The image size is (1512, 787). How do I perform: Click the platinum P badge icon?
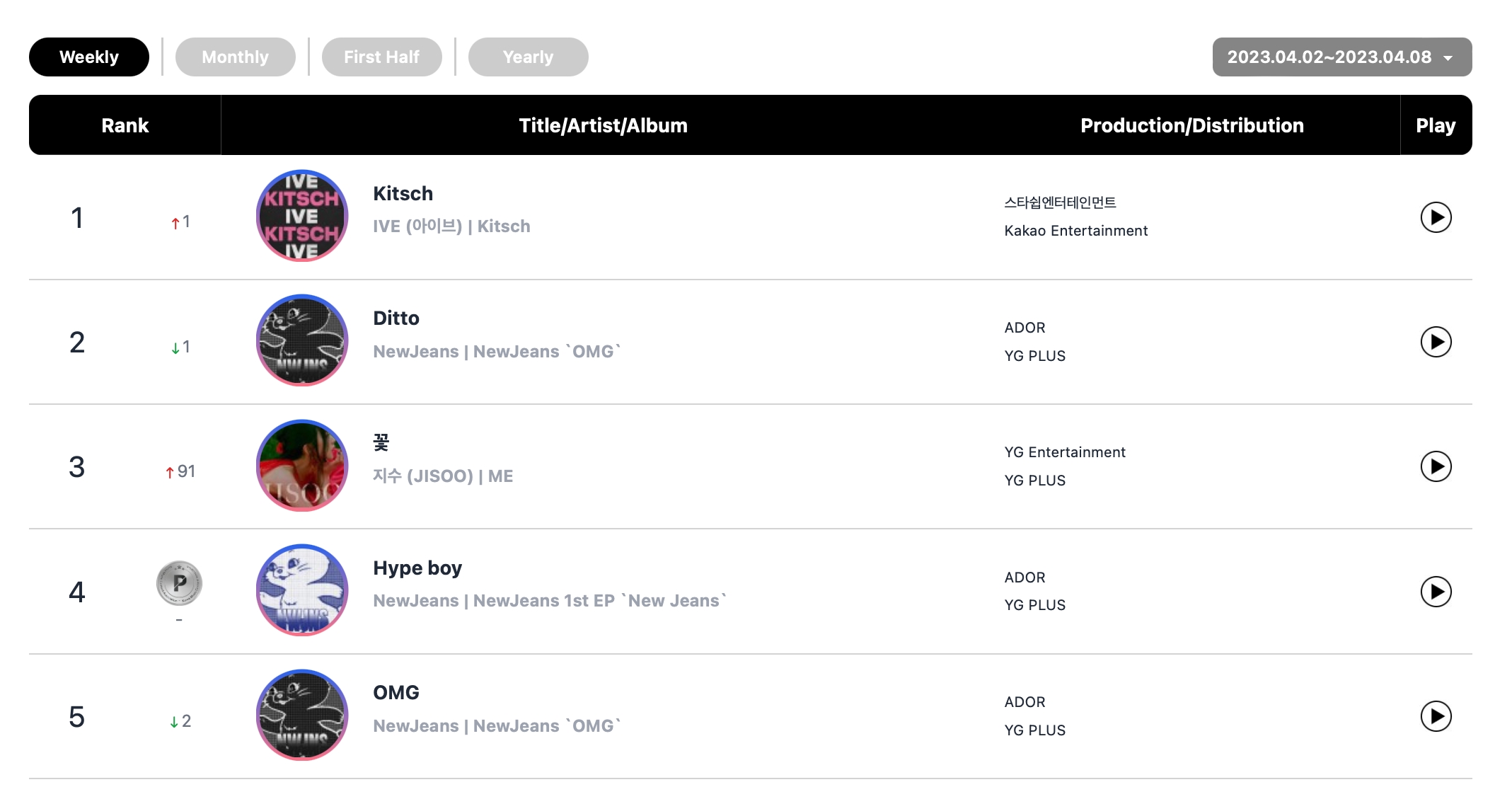pos(179,583)
